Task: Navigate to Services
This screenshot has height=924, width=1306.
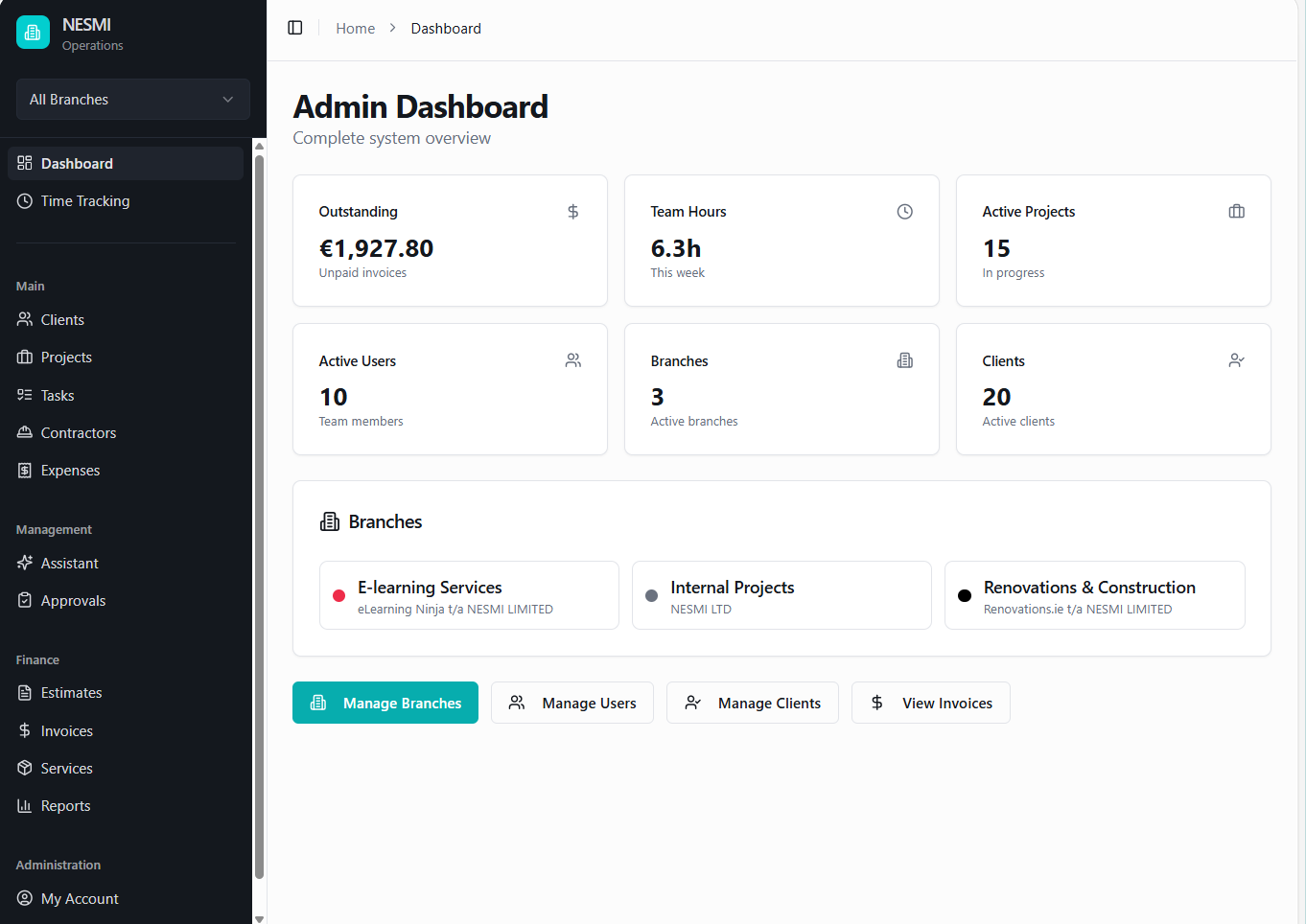Action: (126, 769)
